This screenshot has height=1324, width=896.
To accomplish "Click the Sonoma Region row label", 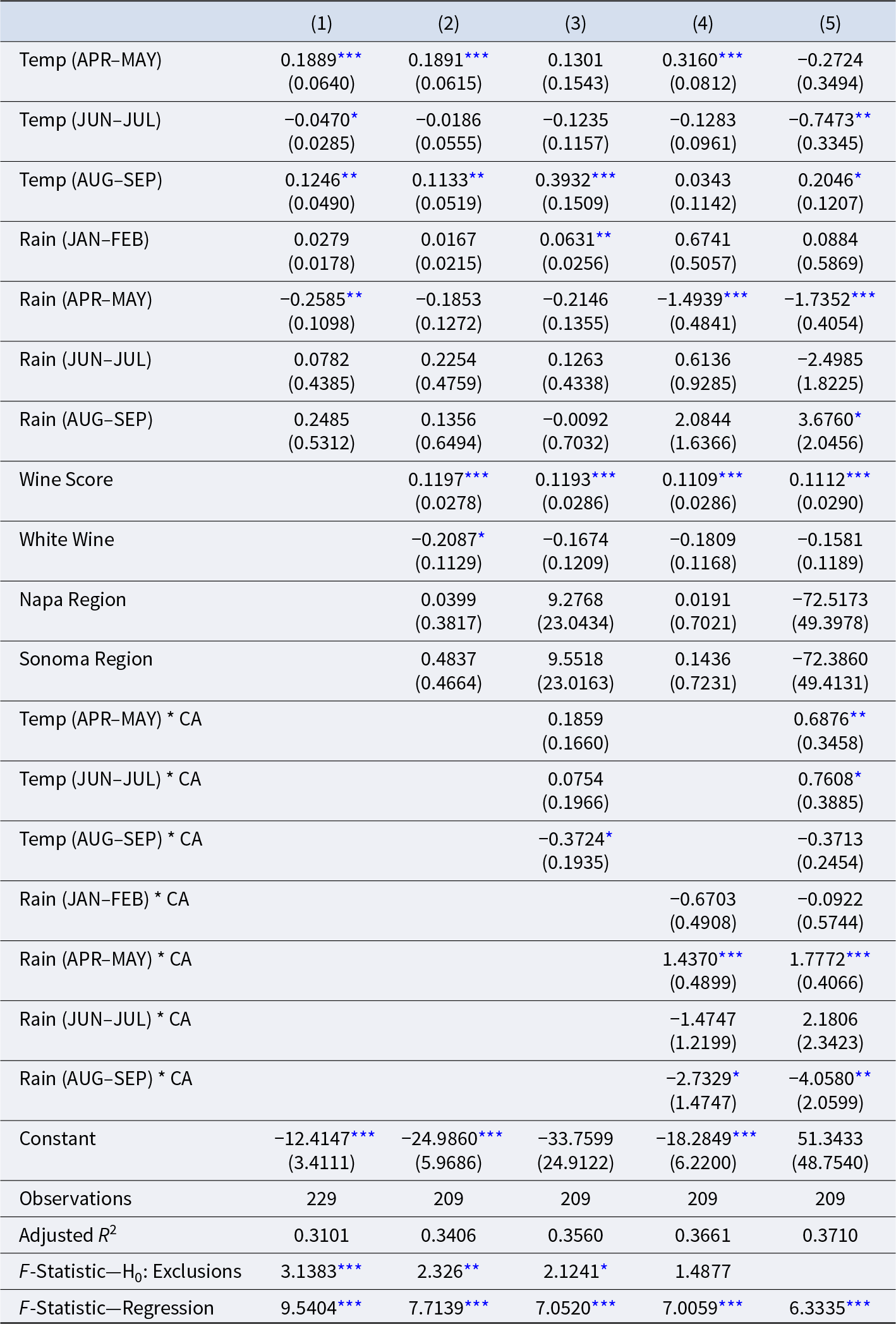I will (x=86, y=659).
